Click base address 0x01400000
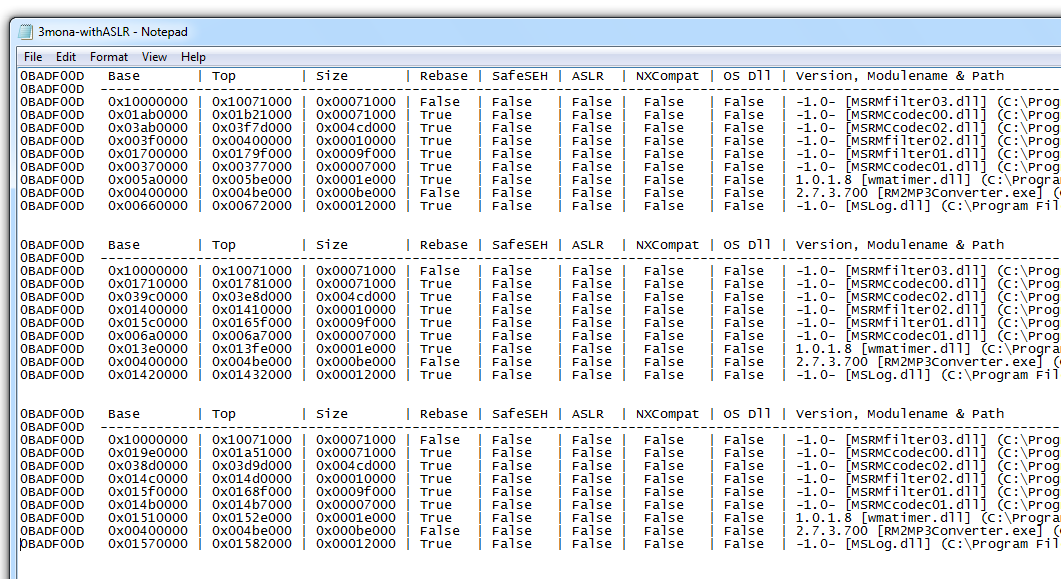 pos(148,310)
